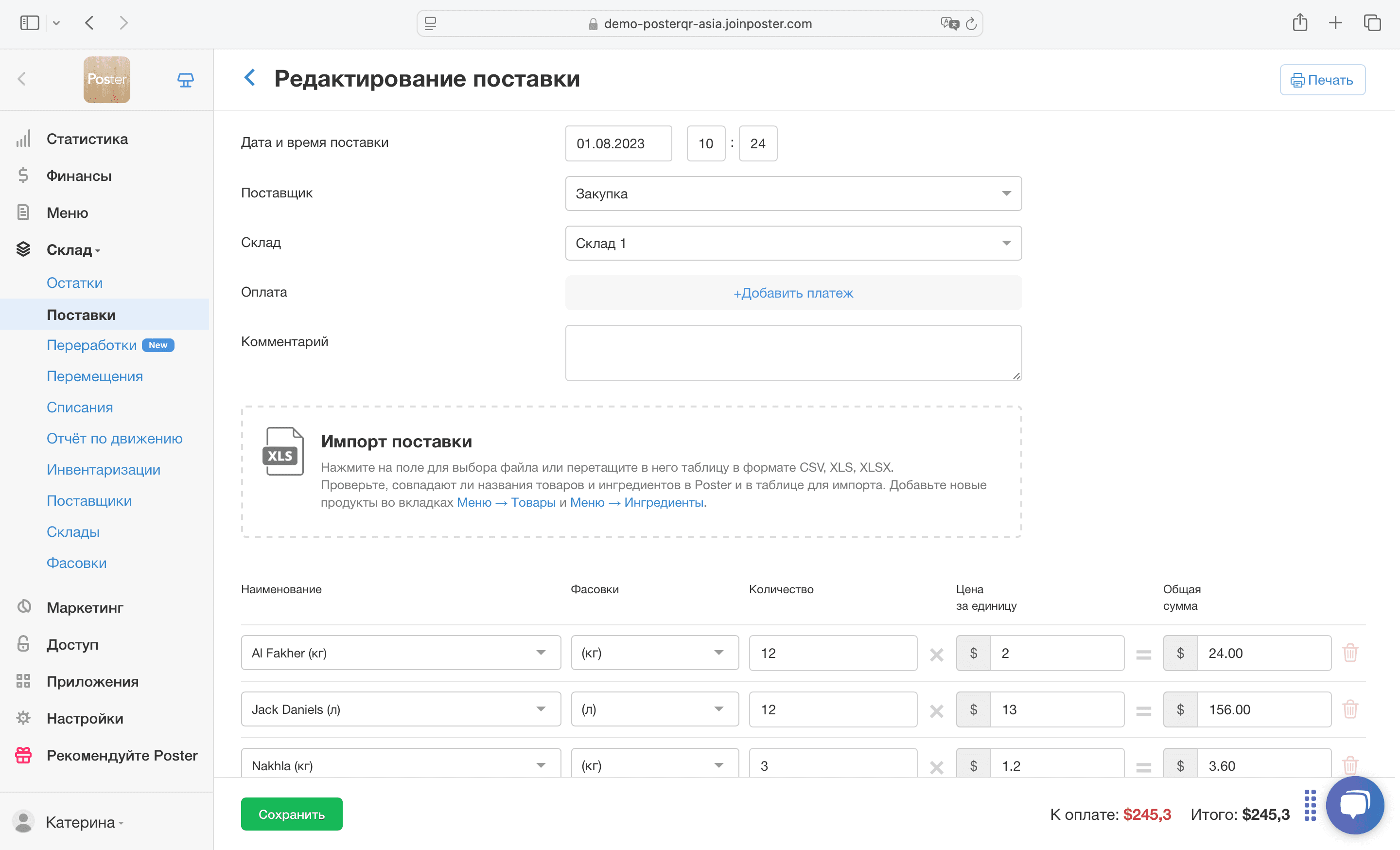Go to Фасовки submenu

click(x=77, y=563)
